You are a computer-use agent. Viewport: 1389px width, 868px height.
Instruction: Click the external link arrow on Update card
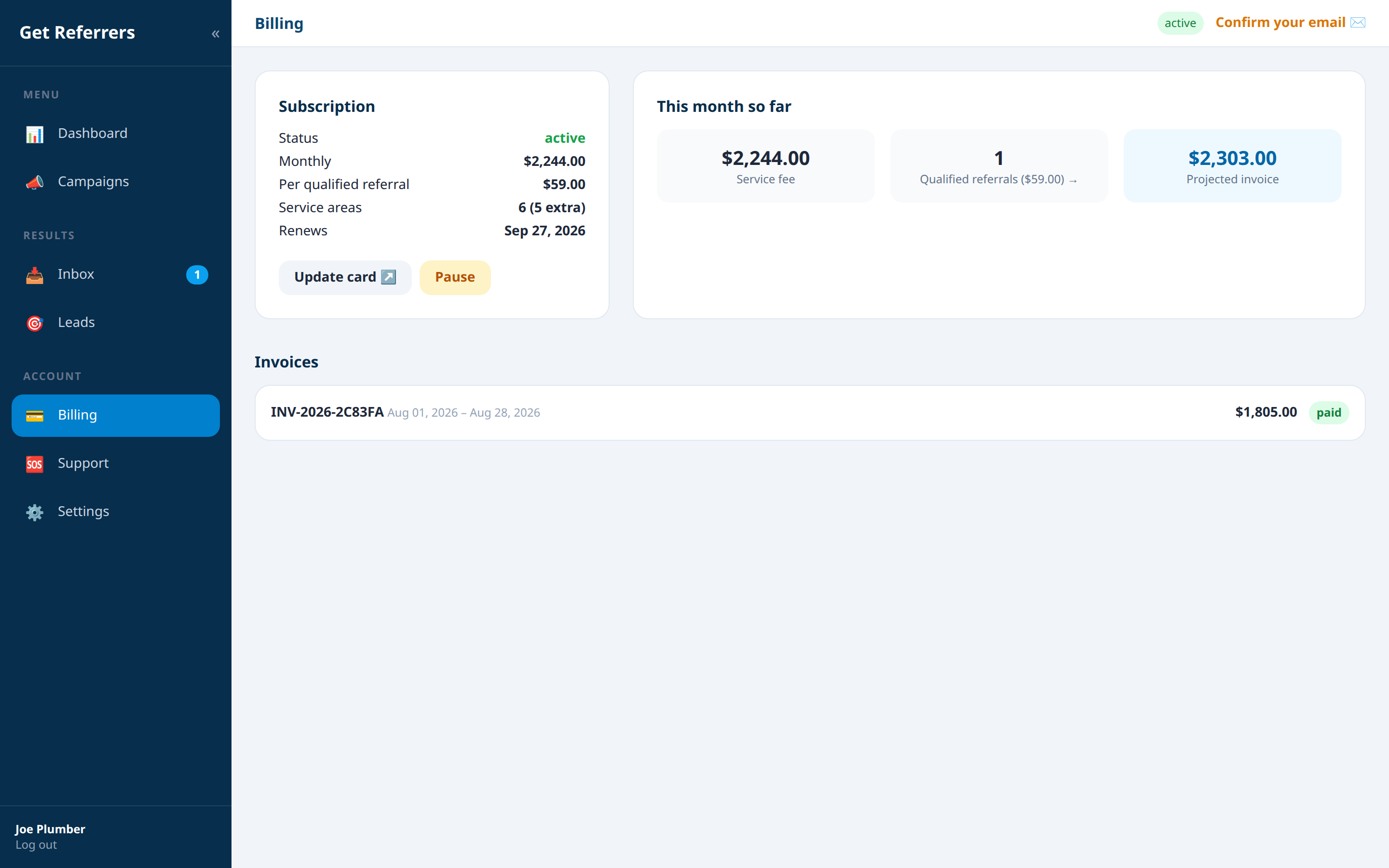(x=389, y=277)
